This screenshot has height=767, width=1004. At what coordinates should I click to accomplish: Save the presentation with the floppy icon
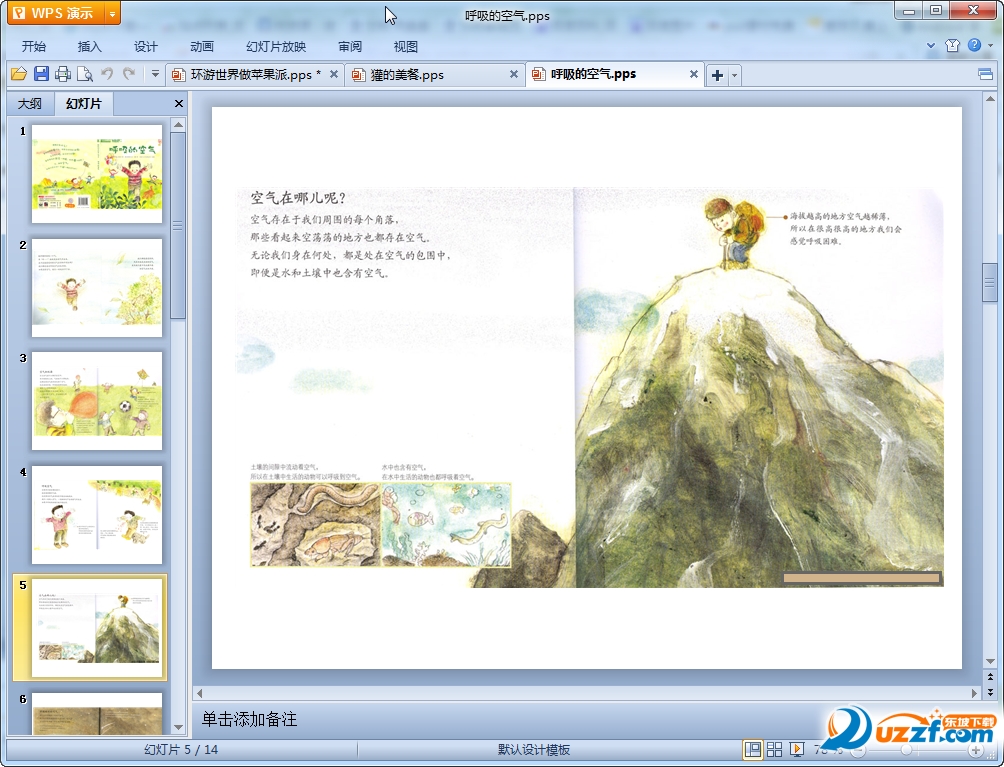point(41,74)
